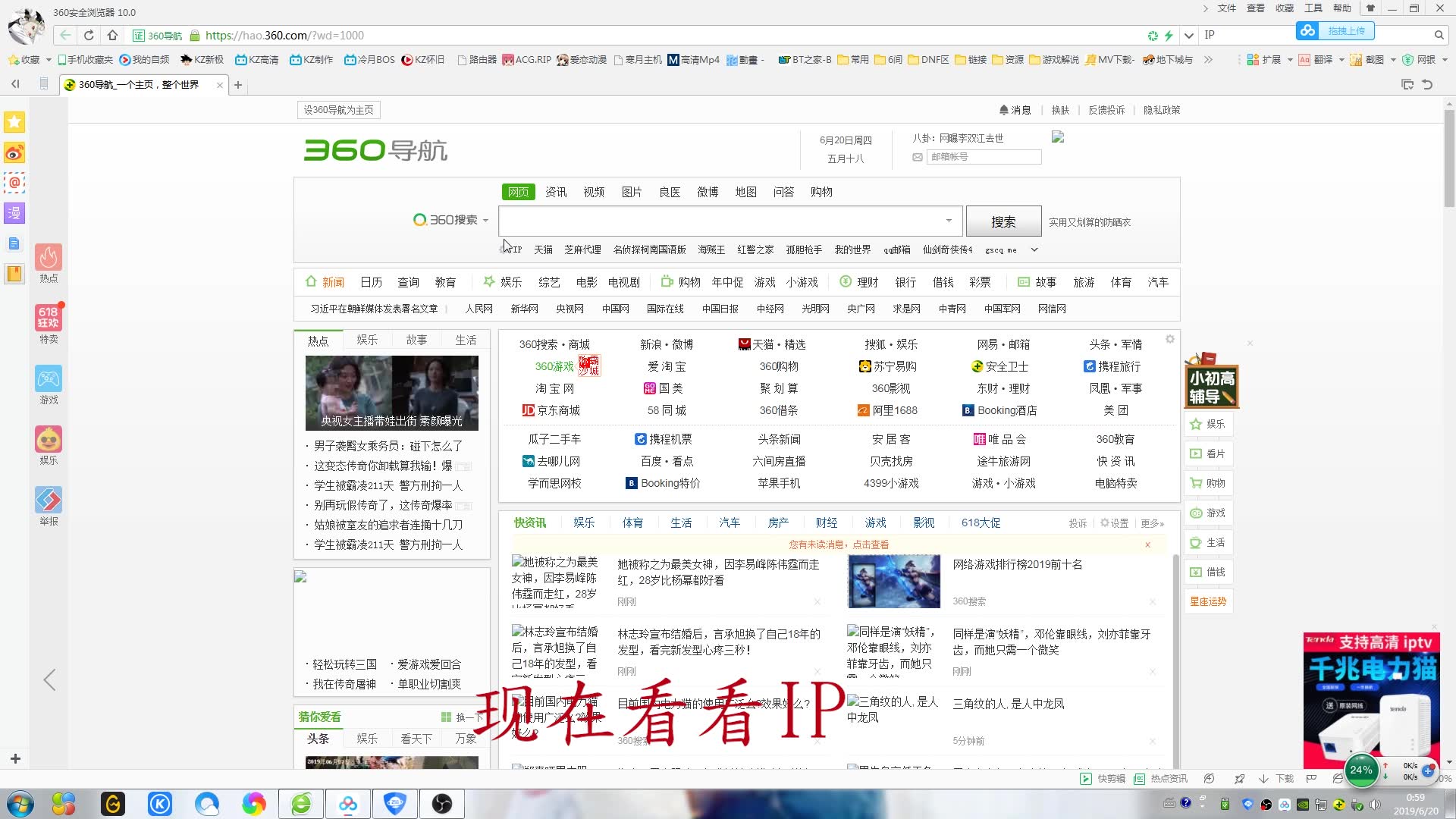The height and width of the screenshot is (819, 1456).
Task: Open the 收藏 bookmarks dropdown arrow
Action: coord(49,59)
